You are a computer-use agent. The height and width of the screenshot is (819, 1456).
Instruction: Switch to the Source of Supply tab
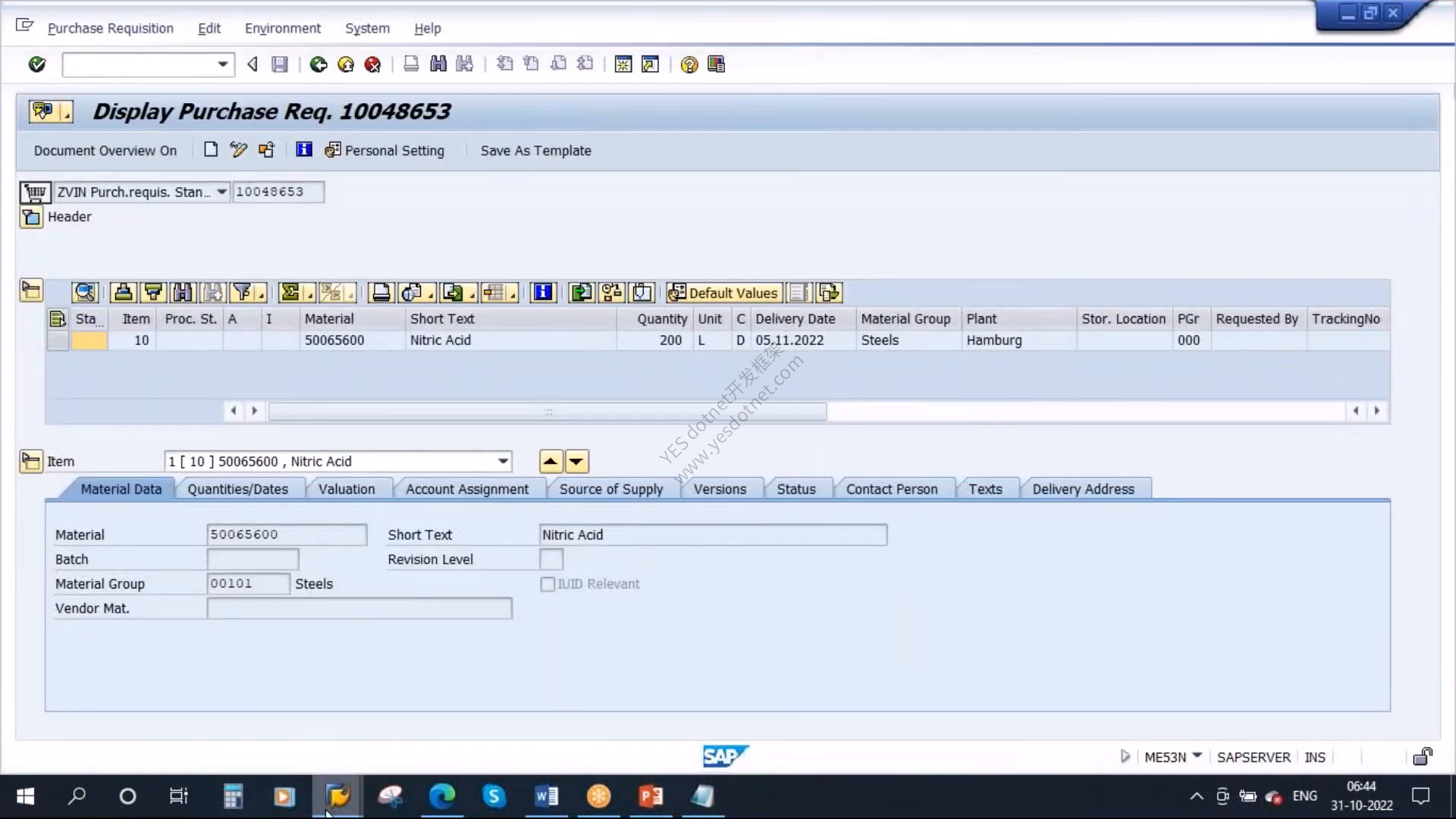point(611,489)
